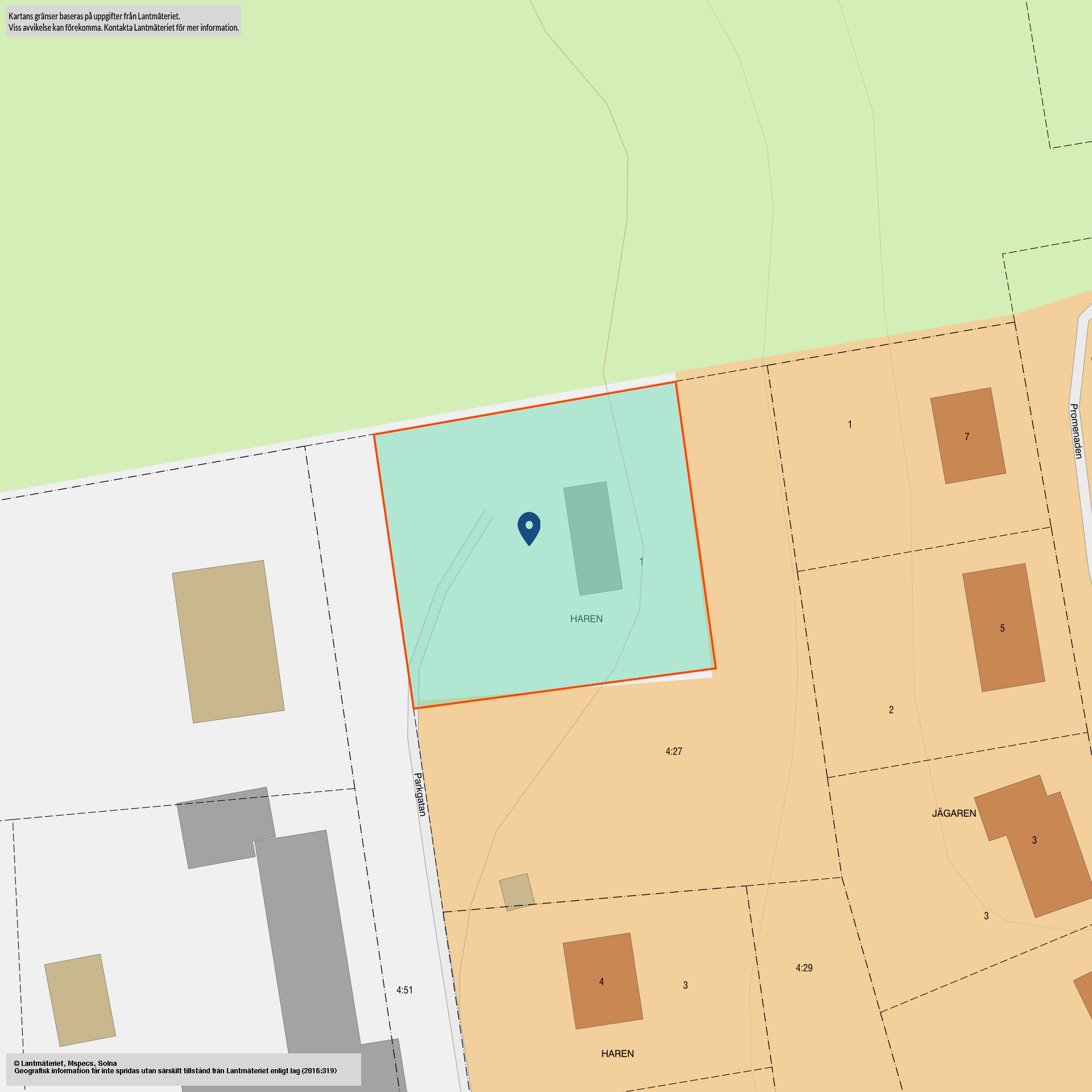
Task: Click the Lantmäteriet copyright notice
Action: click(x=183, y=1069)
